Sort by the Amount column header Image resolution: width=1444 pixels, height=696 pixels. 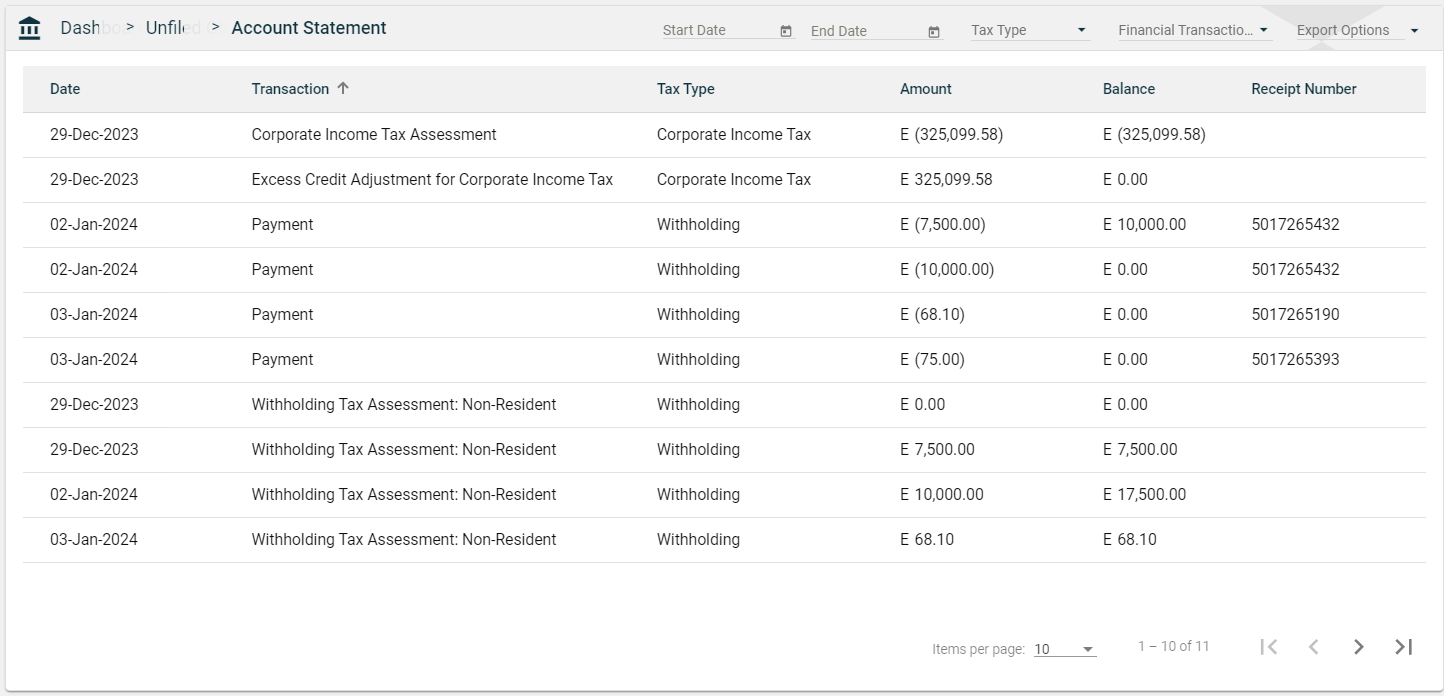coord(925,89)
